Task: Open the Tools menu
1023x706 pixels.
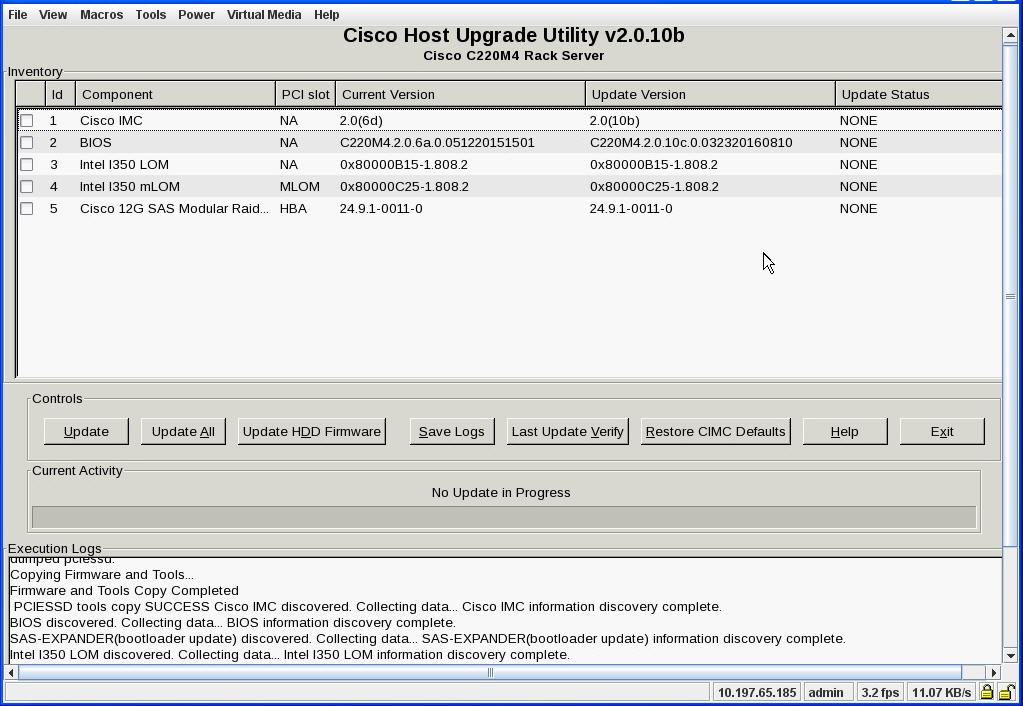Action: 150,14
